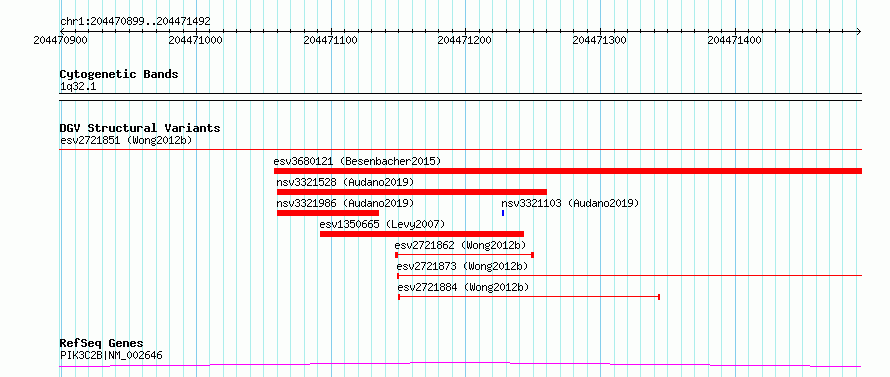Select the chr1:204470899..204471492 region label
This screenshot has height=377, width=890.
(x=135, y=21)
